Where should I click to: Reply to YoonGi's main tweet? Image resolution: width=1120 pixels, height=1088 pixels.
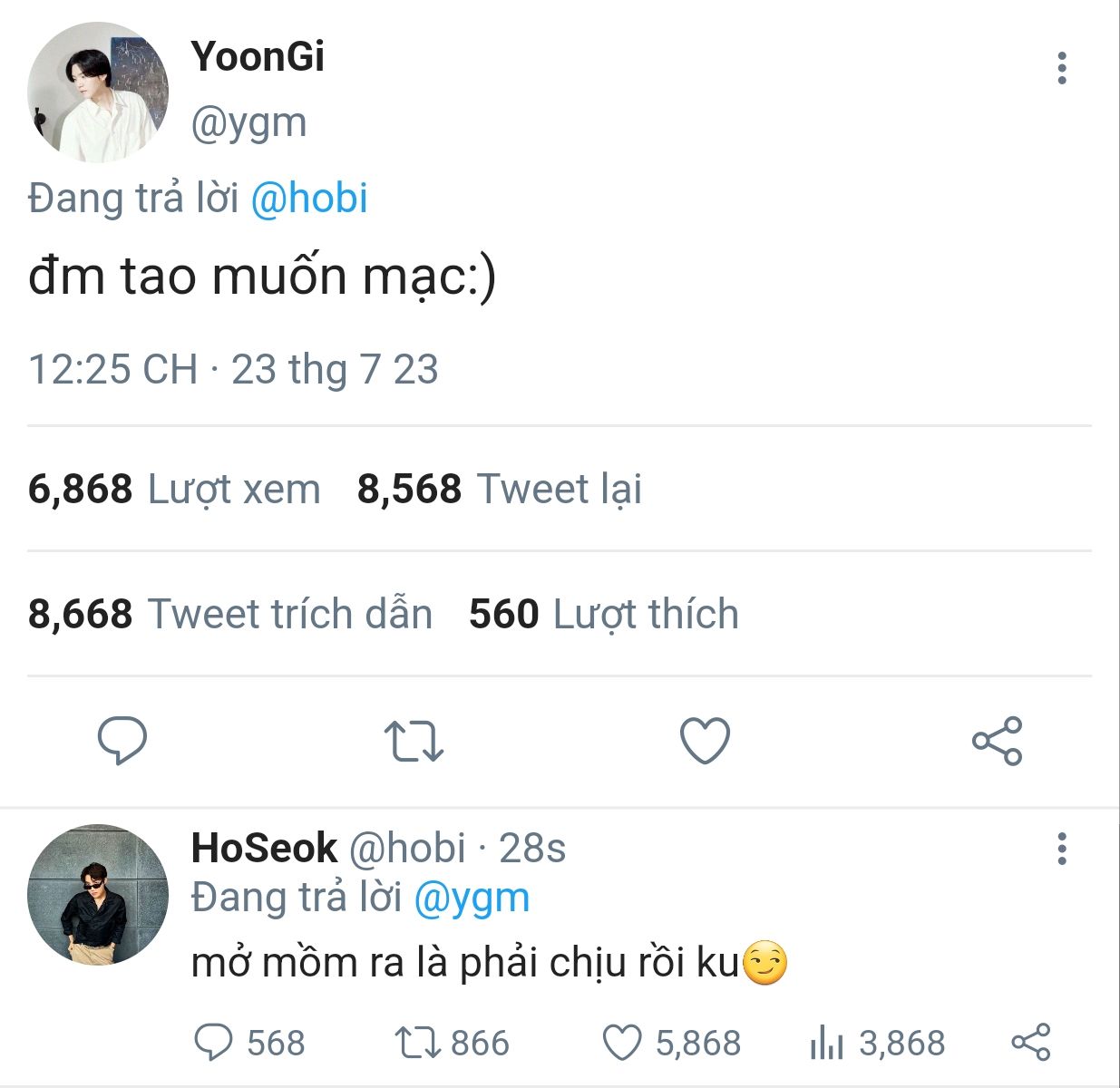pos(122,740)
